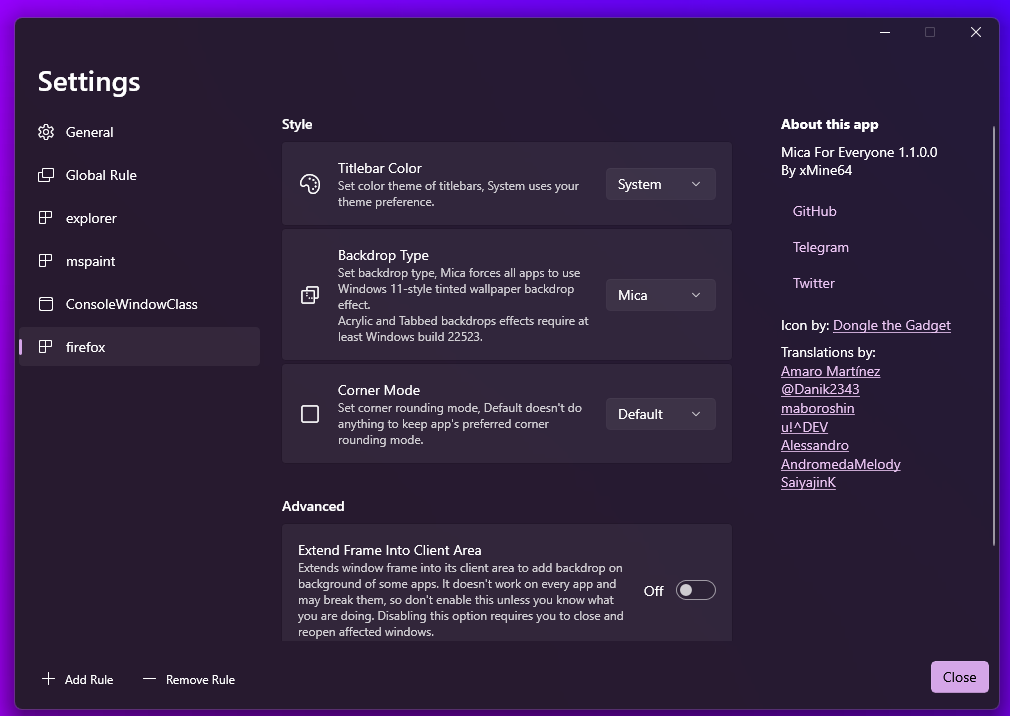Open the Backdrop Type dropdown showing Mica
Screen dimensions: 1010x716
click(x=660, y=295)
